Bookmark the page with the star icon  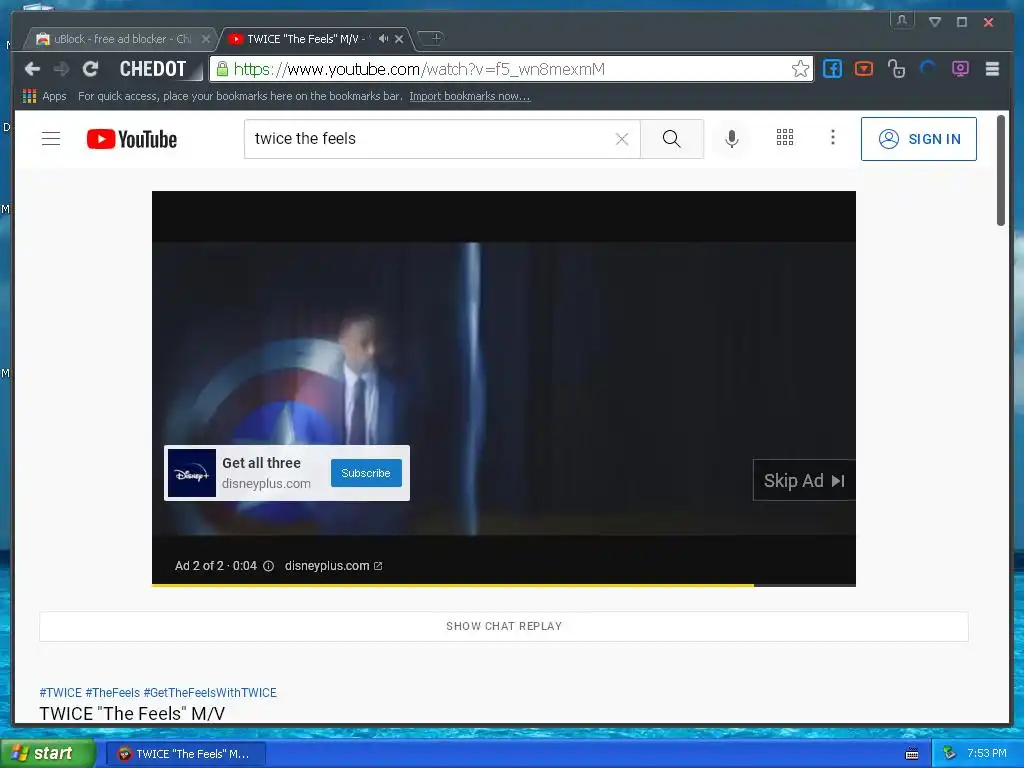point(800,69)
